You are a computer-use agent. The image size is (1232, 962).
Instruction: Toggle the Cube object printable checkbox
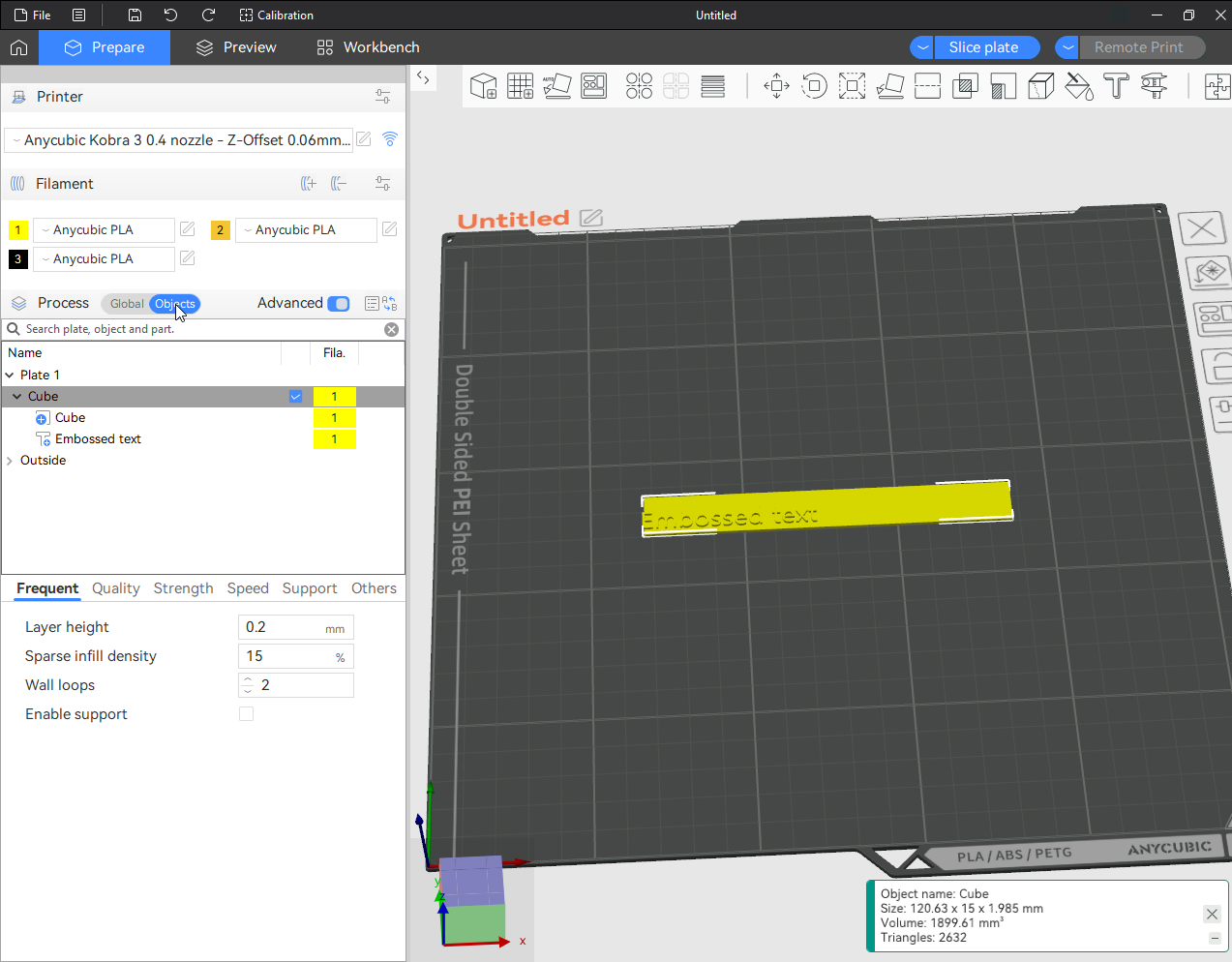[x=296, y=397]
